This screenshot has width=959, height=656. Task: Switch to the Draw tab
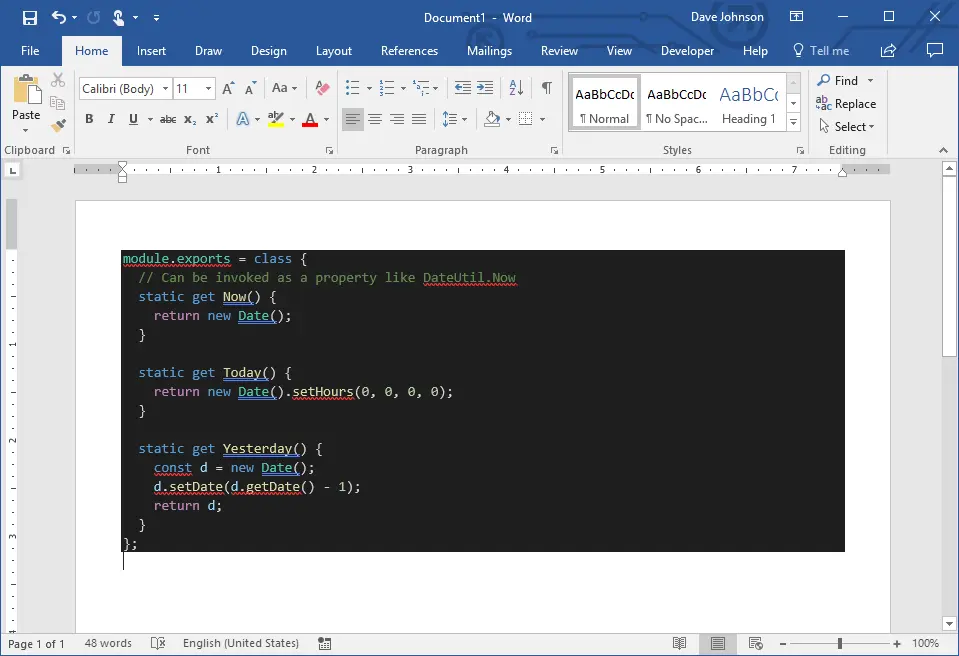[209, 51]
